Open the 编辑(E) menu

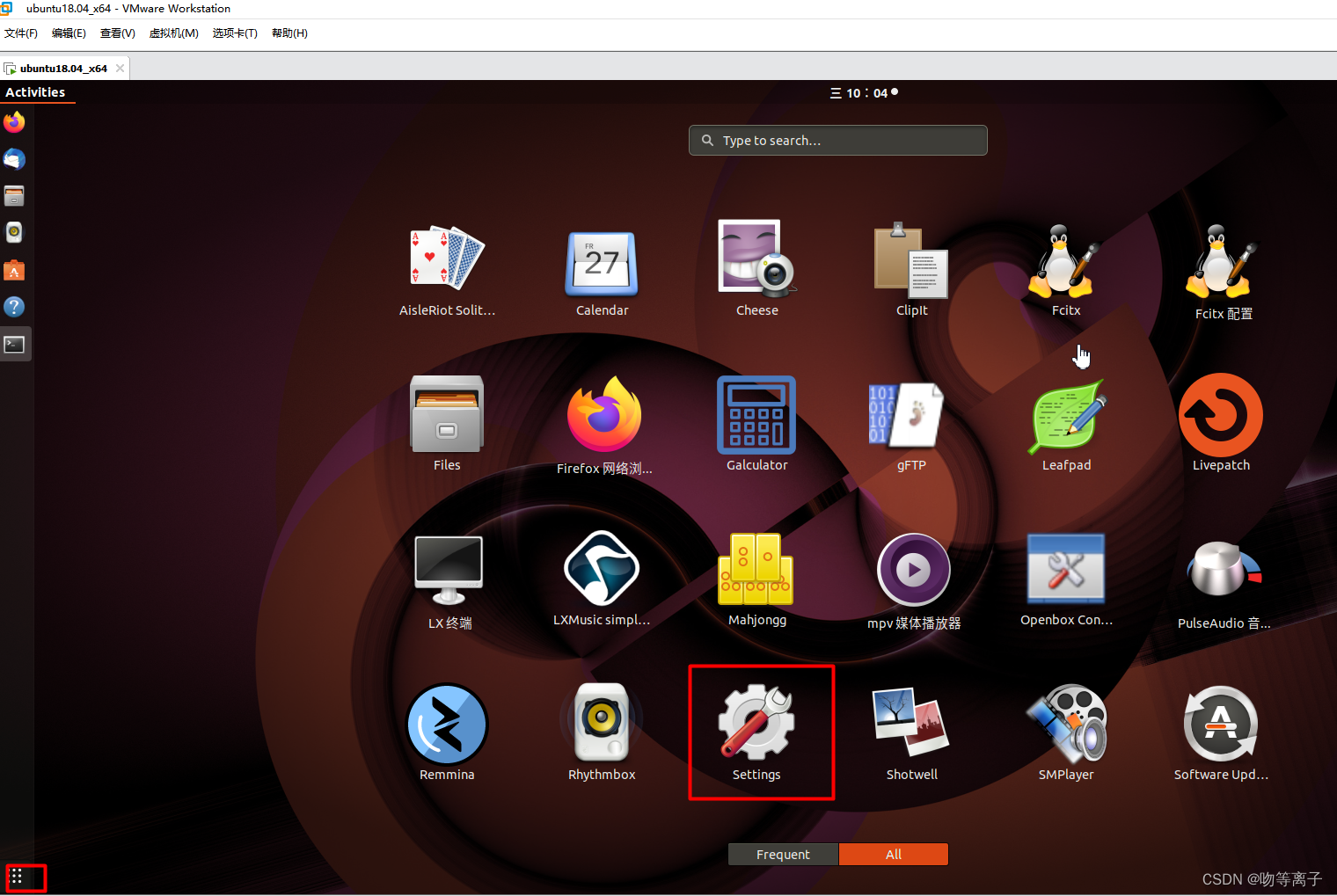(x=69, y=33)
